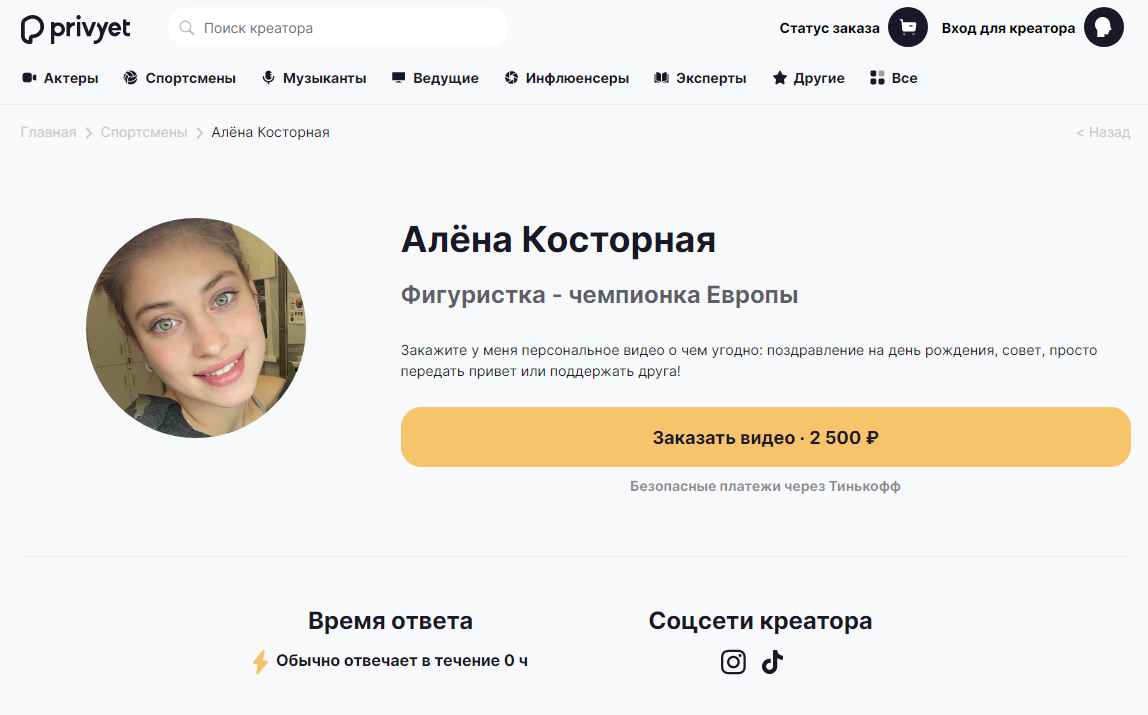Click Алёна Косторная's profile photo
The height and width of the screenshot is (715, 1148).
coord(196,328)
